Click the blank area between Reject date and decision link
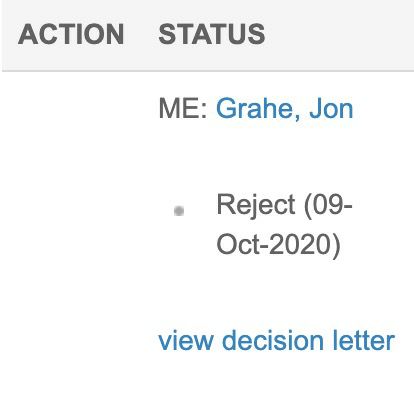The image size is (414, 400). pyautogui.click(x=277, y=293)
